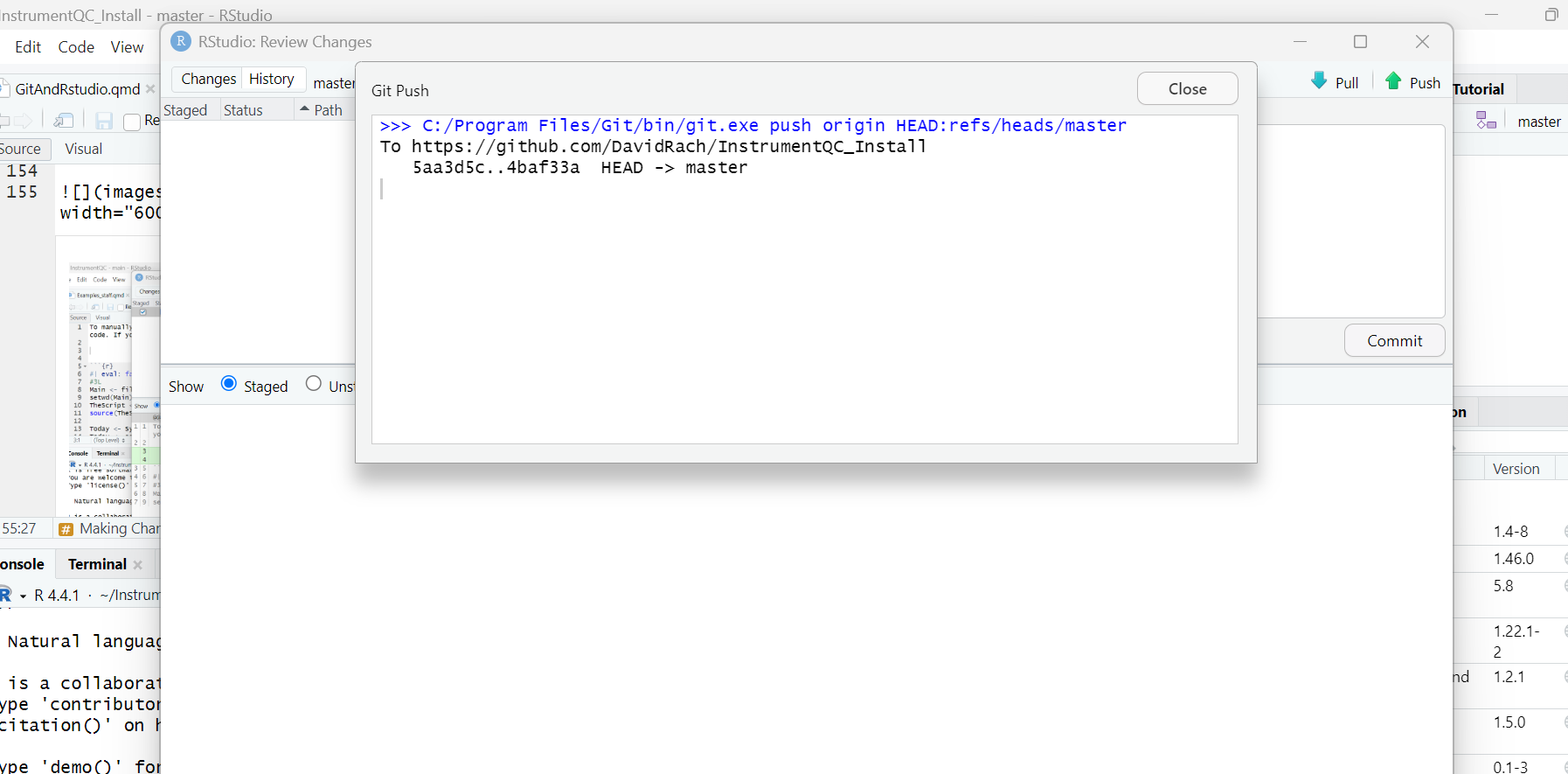Close the GitAndRstudio.qmd file tab
Image resolution: width=1568 pixels, height=774 pixels.
(x=150, y=89)
